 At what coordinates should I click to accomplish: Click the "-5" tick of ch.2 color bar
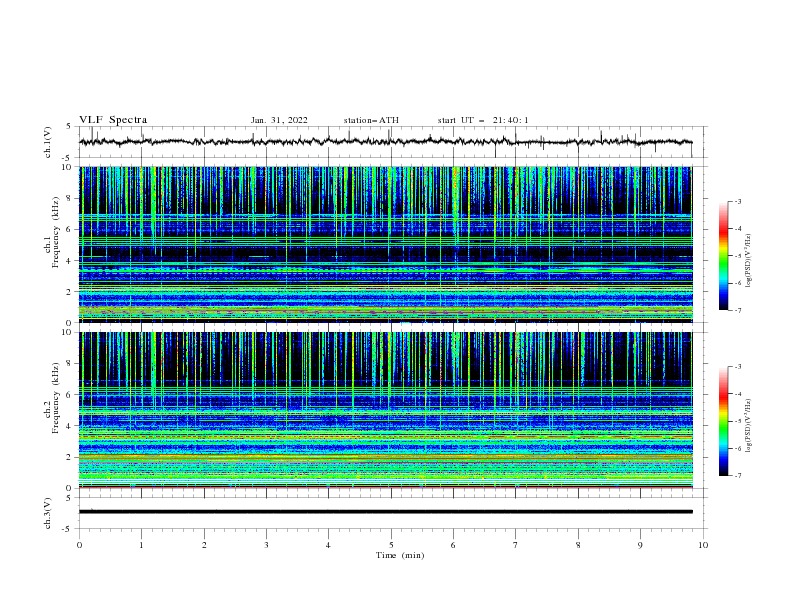click(737, 421)
